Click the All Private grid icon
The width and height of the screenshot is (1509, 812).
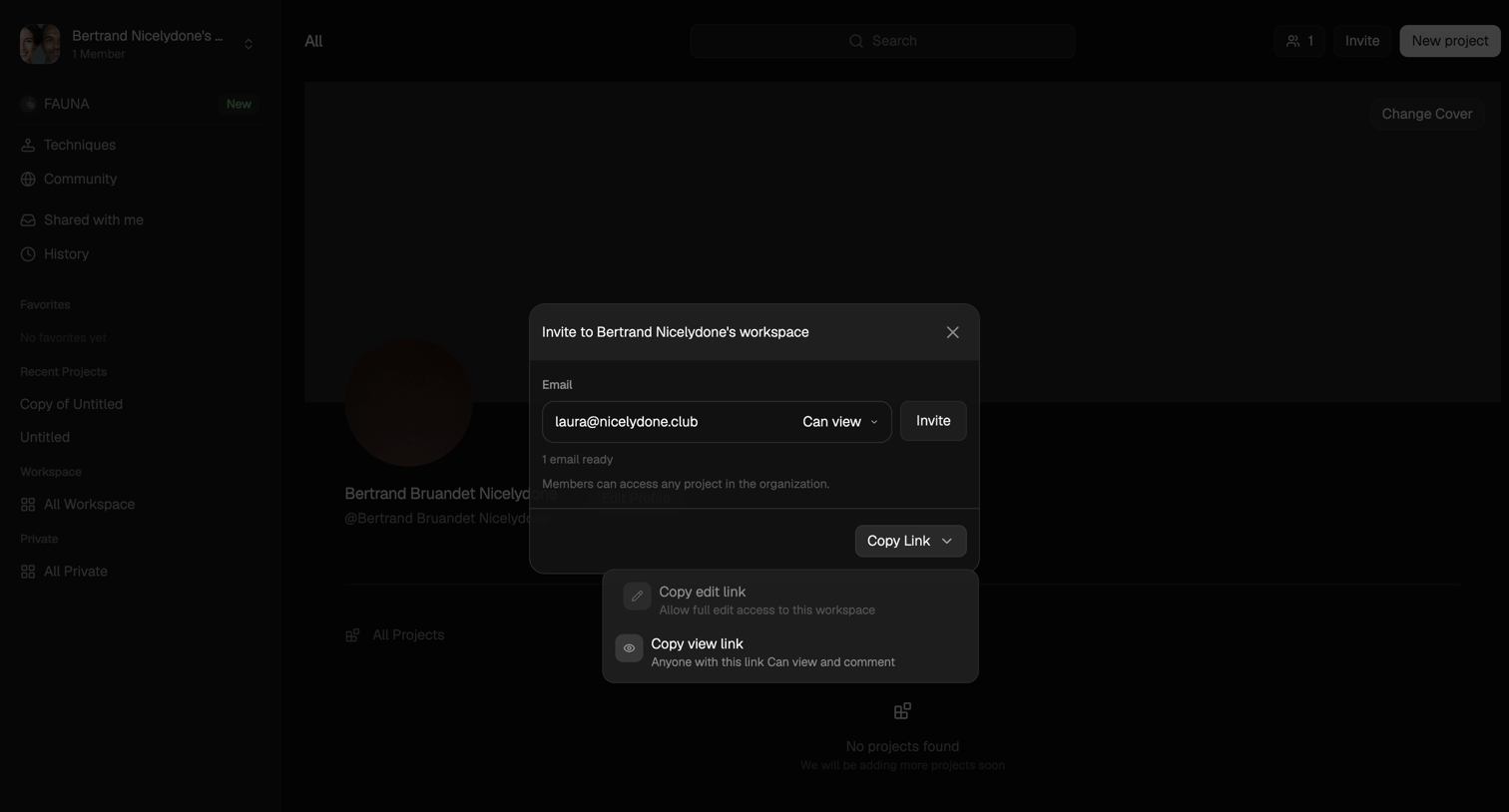[x=28, y=572]
